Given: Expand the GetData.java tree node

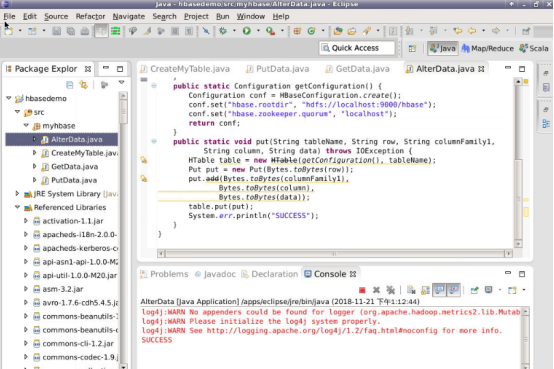Looking at the screenshot, I should click(x=34, y=166).
